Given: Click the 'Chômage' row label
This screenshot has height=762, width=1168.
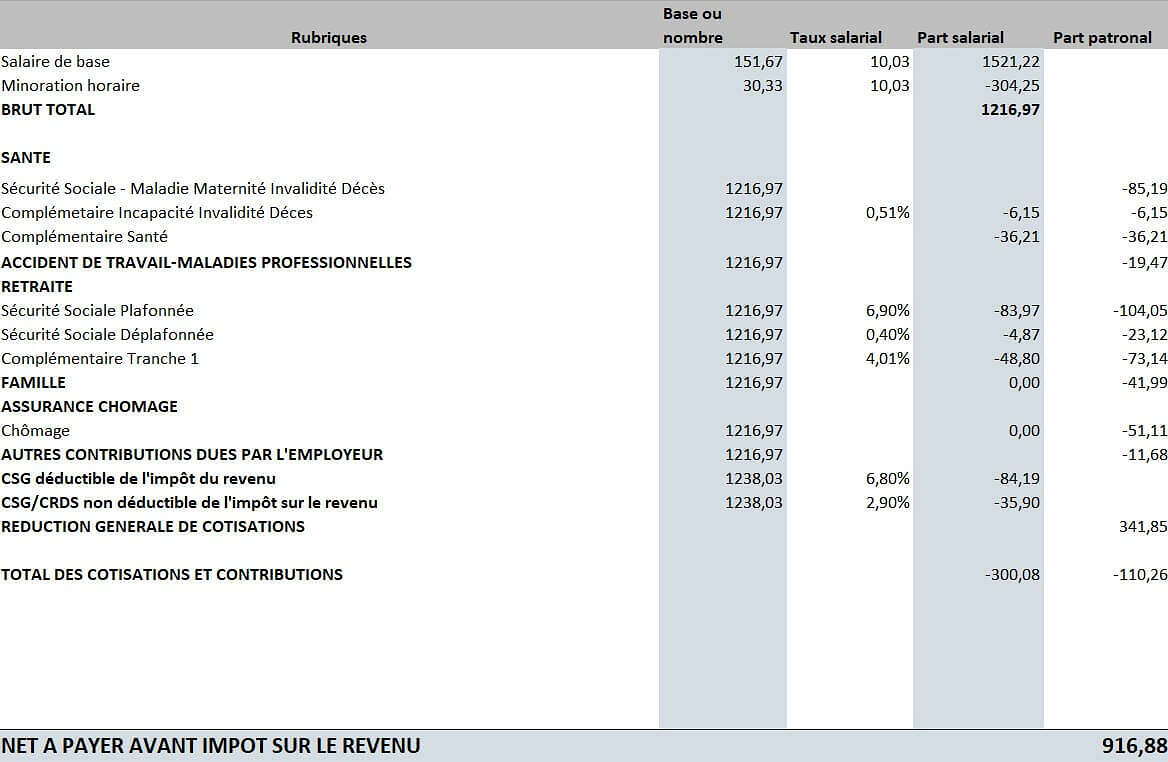Looking at the screenshot, I should coord(35,431).
